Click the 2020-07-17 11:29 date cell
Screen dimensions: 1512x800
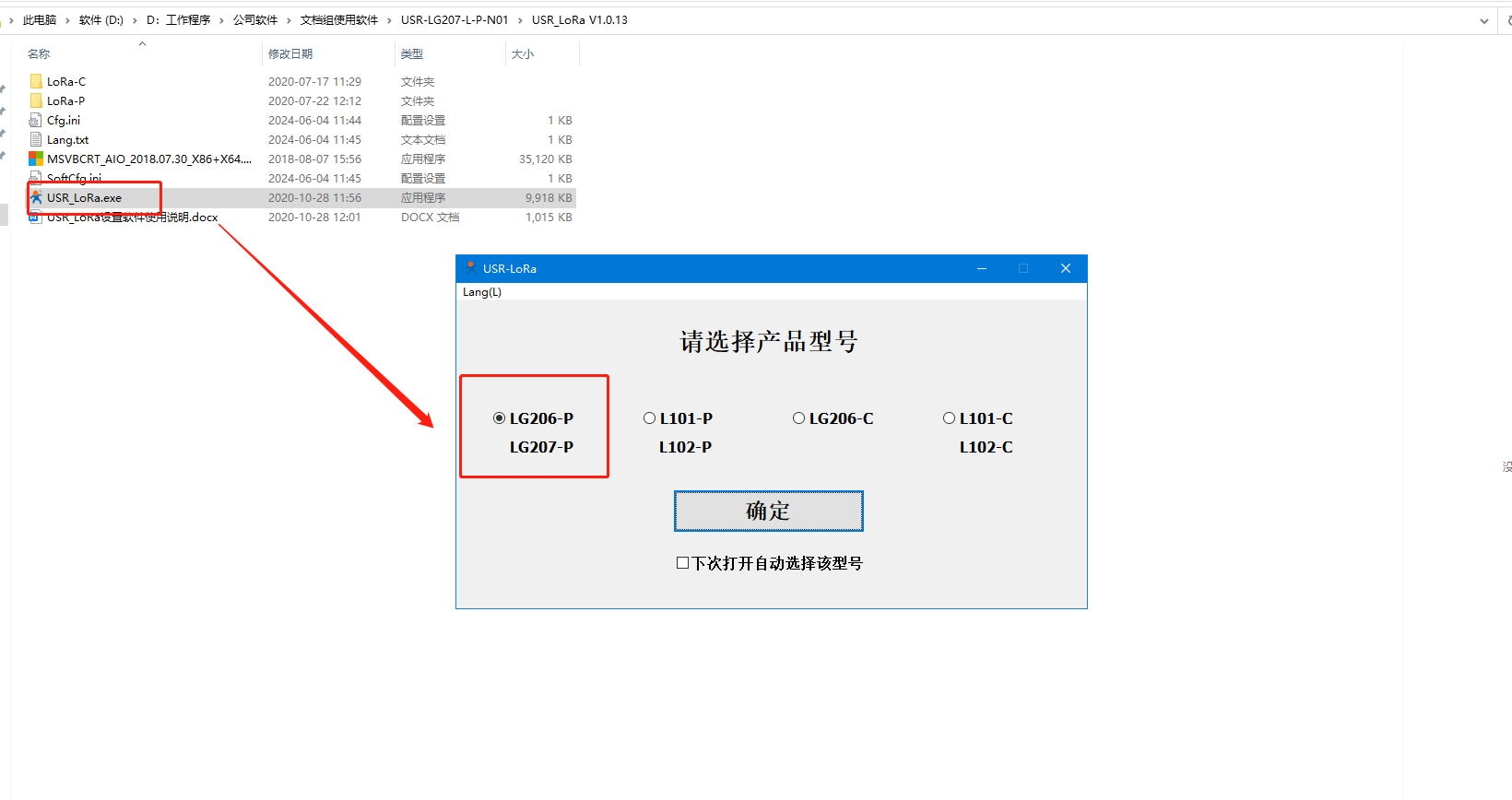(314, 82)
